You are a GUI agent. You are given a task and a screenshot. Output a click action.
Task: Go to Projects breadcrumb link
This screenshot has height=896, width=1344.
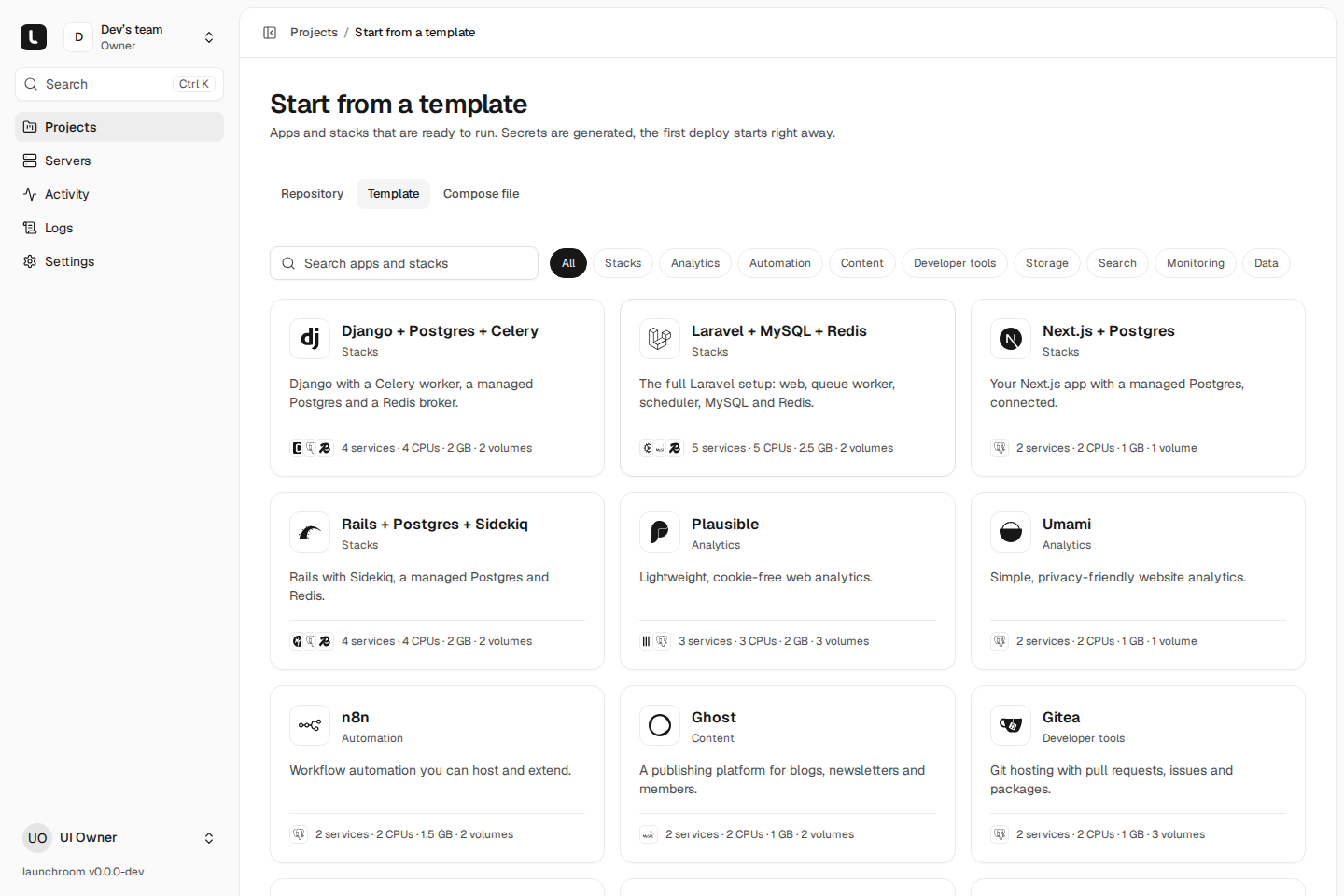(x=314, y=33)
